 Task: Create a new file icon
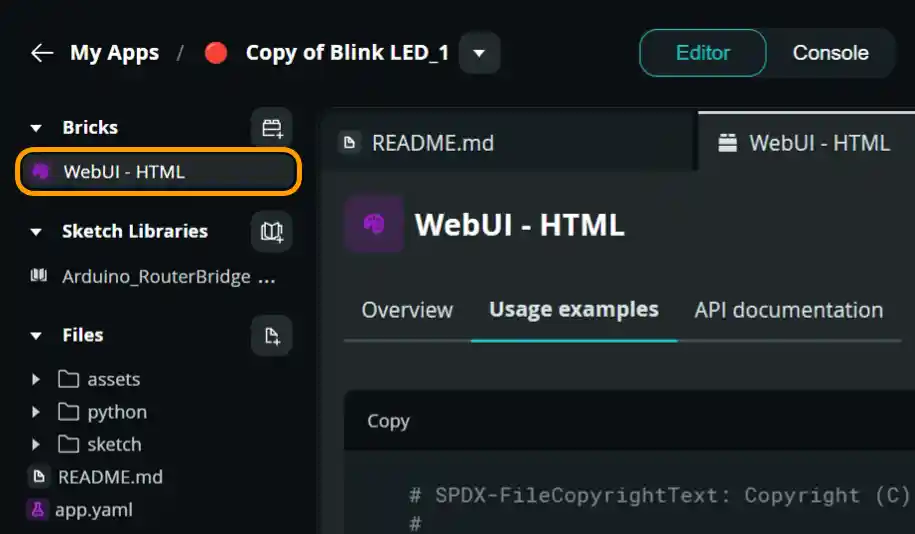272,336
